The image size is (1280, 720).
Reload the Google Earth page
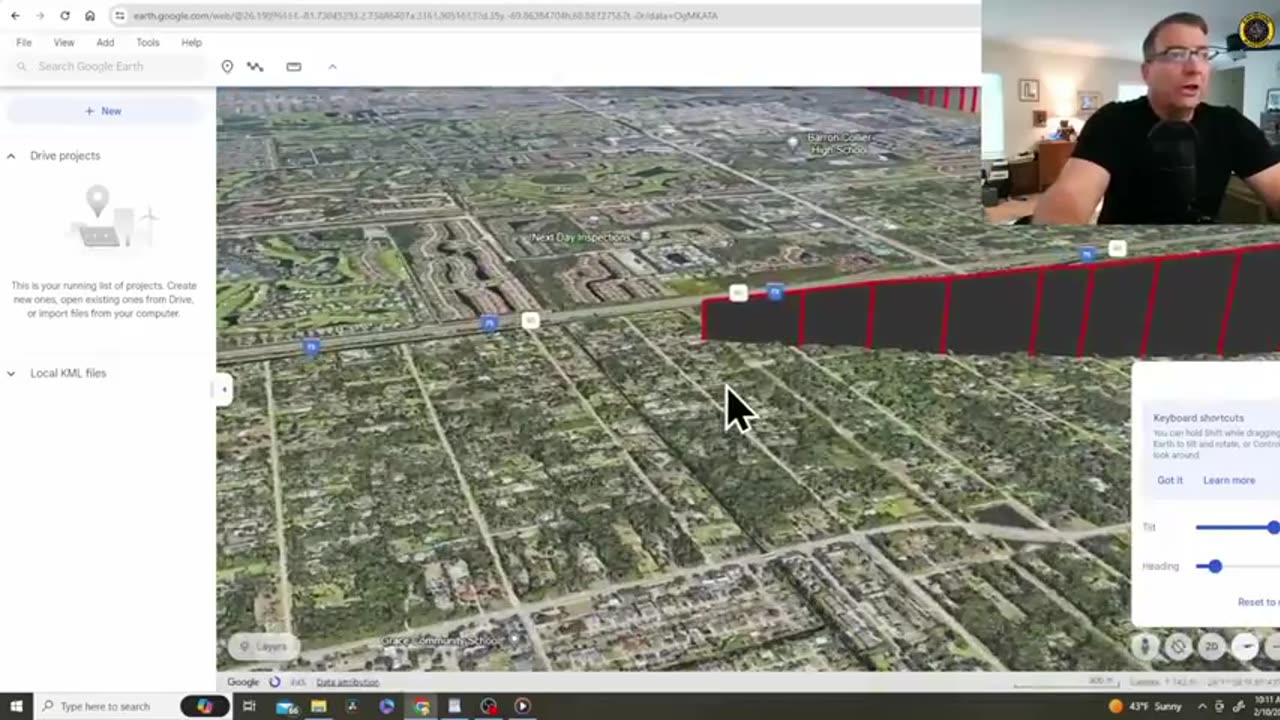tap(65, 16)
